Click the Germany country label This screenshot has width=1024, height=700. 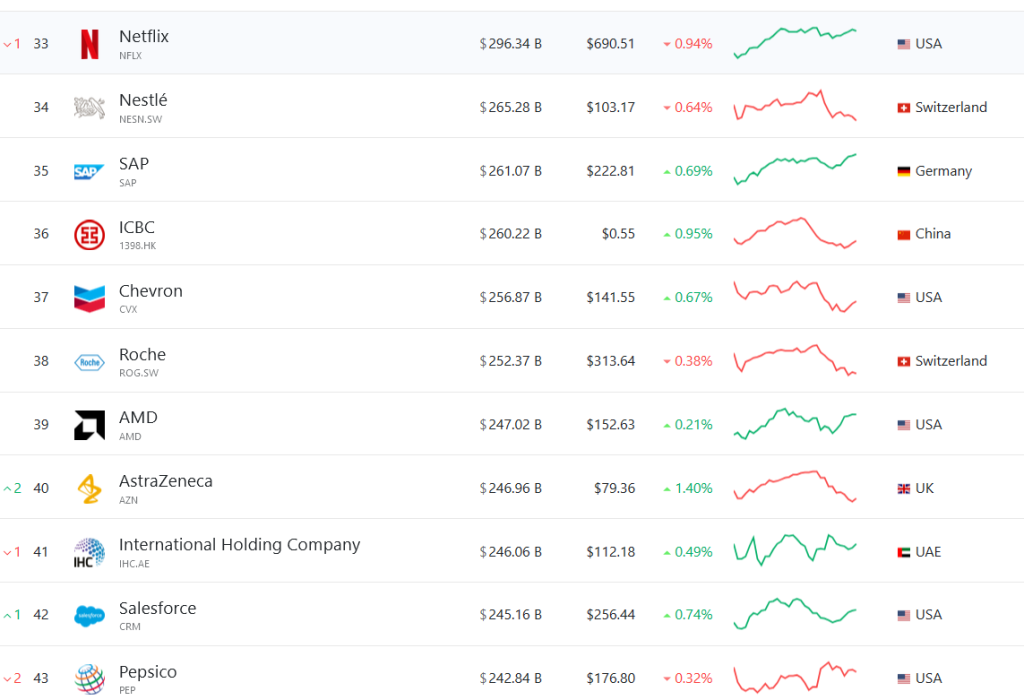944,171
